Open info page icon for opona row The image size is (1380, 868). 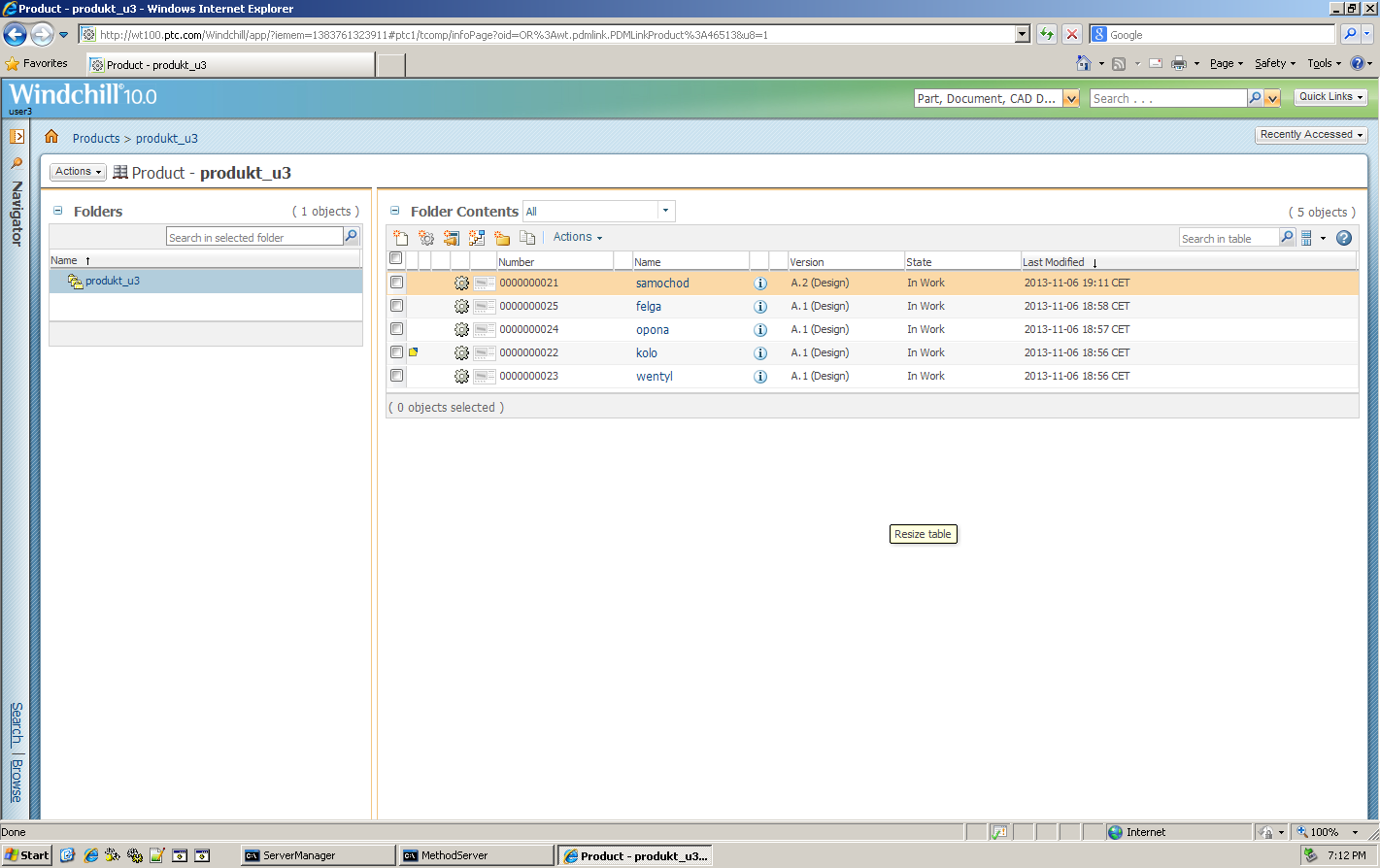point(760,330)
